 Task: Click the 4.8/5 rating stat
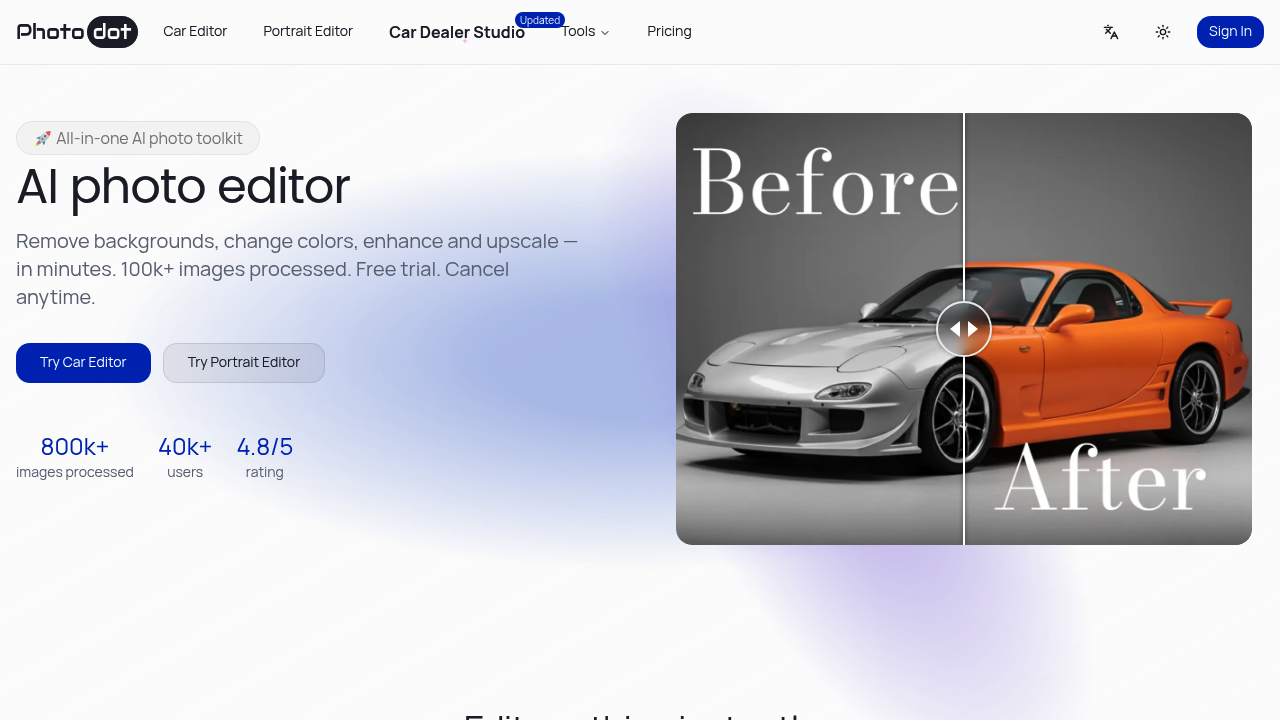tap(265, 457)
